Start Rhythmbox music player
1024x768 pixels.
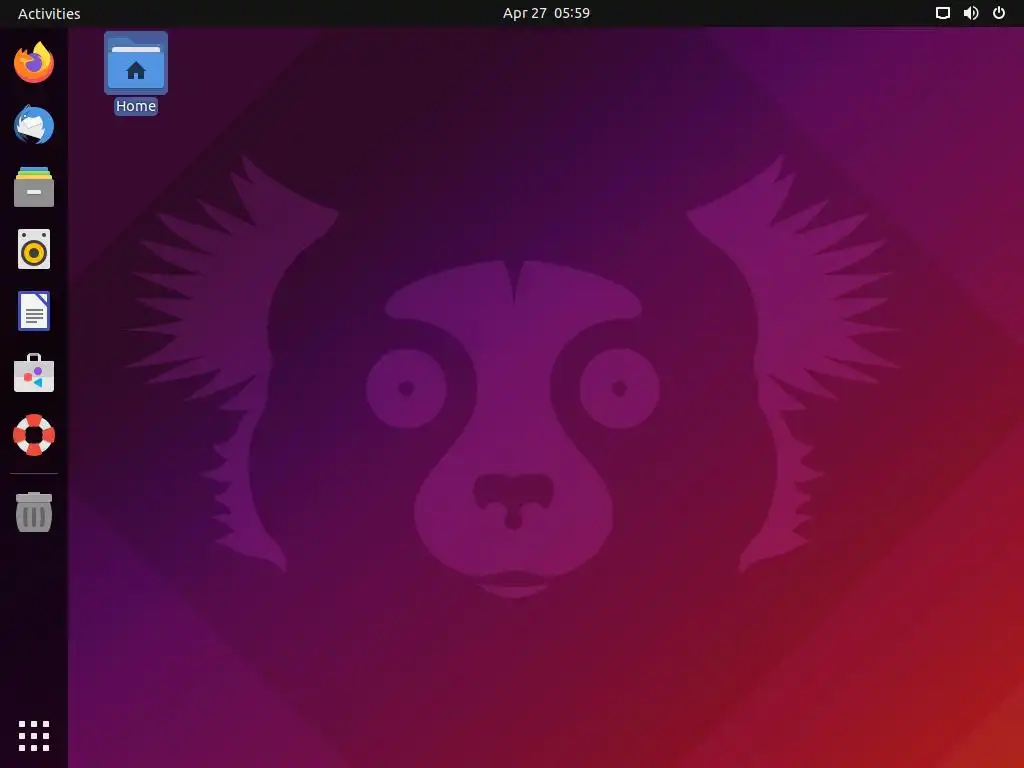(34, 249)
